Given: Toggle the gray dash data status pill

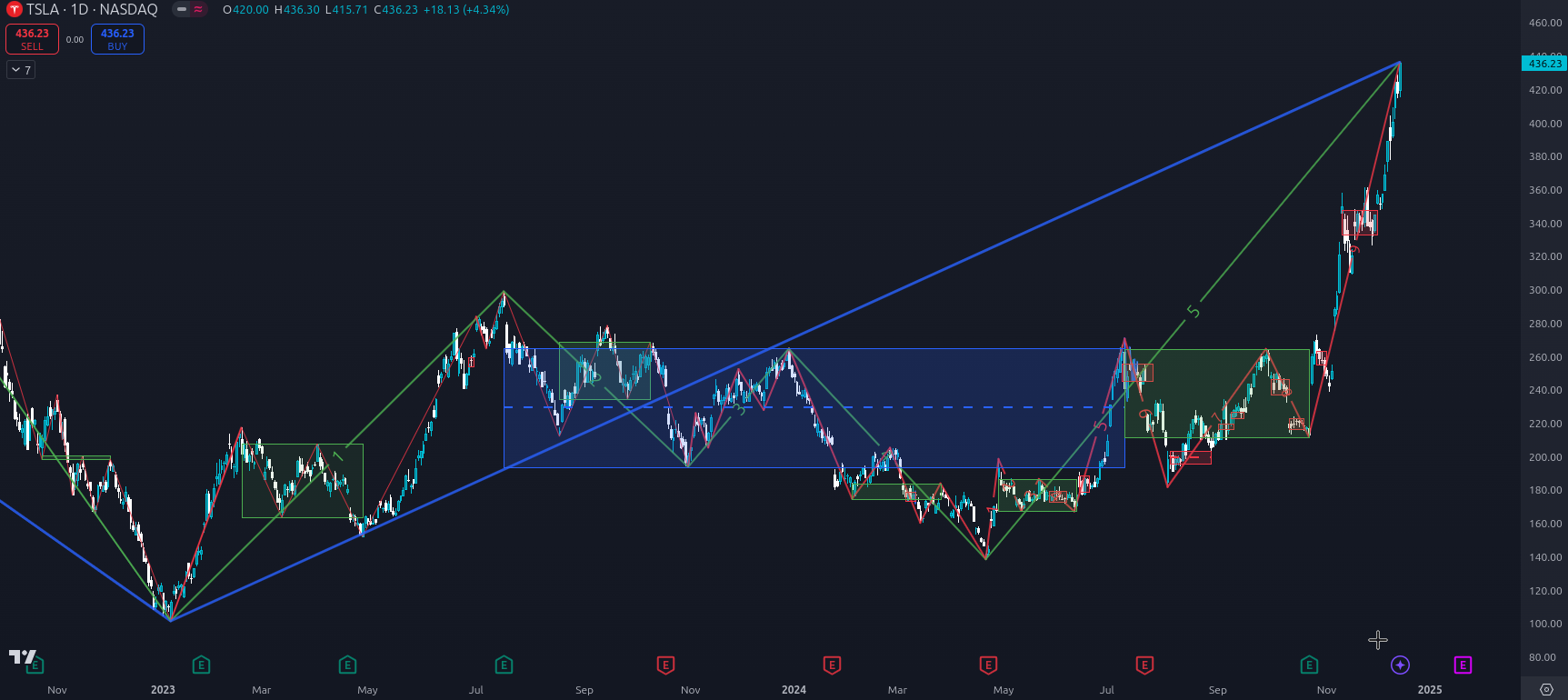Looking at the screenshot, I should [182, 10].
